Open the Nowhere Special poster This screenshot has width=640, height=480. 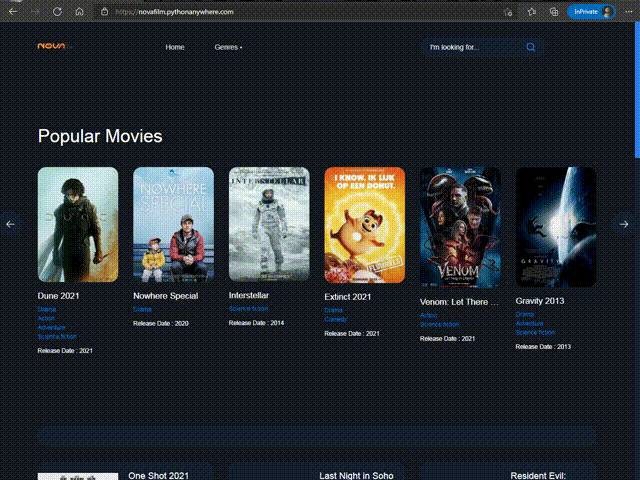(x=173, y=224)
